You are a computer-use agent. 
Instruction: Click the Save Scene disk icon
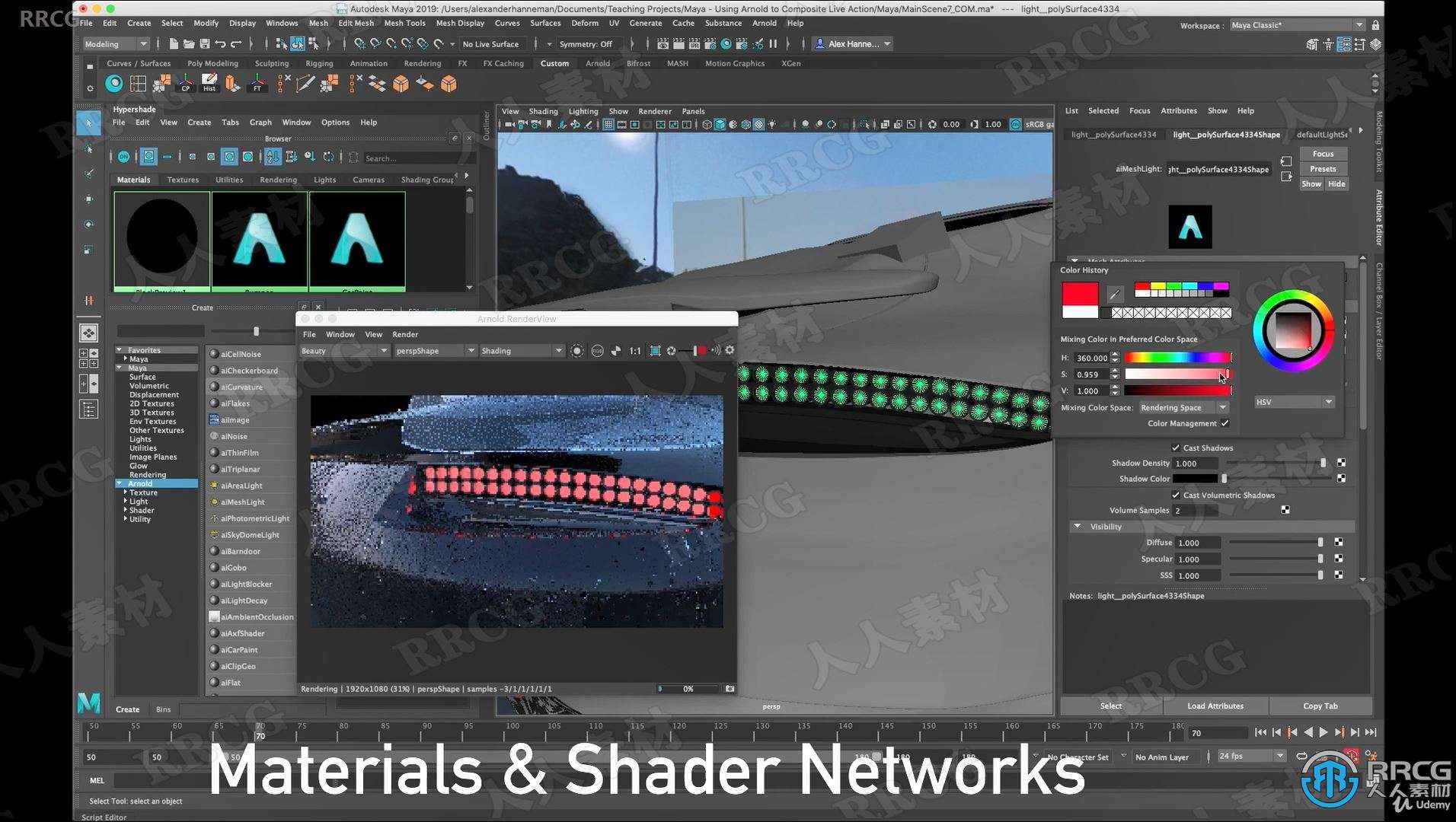click(x=204, y=44)
